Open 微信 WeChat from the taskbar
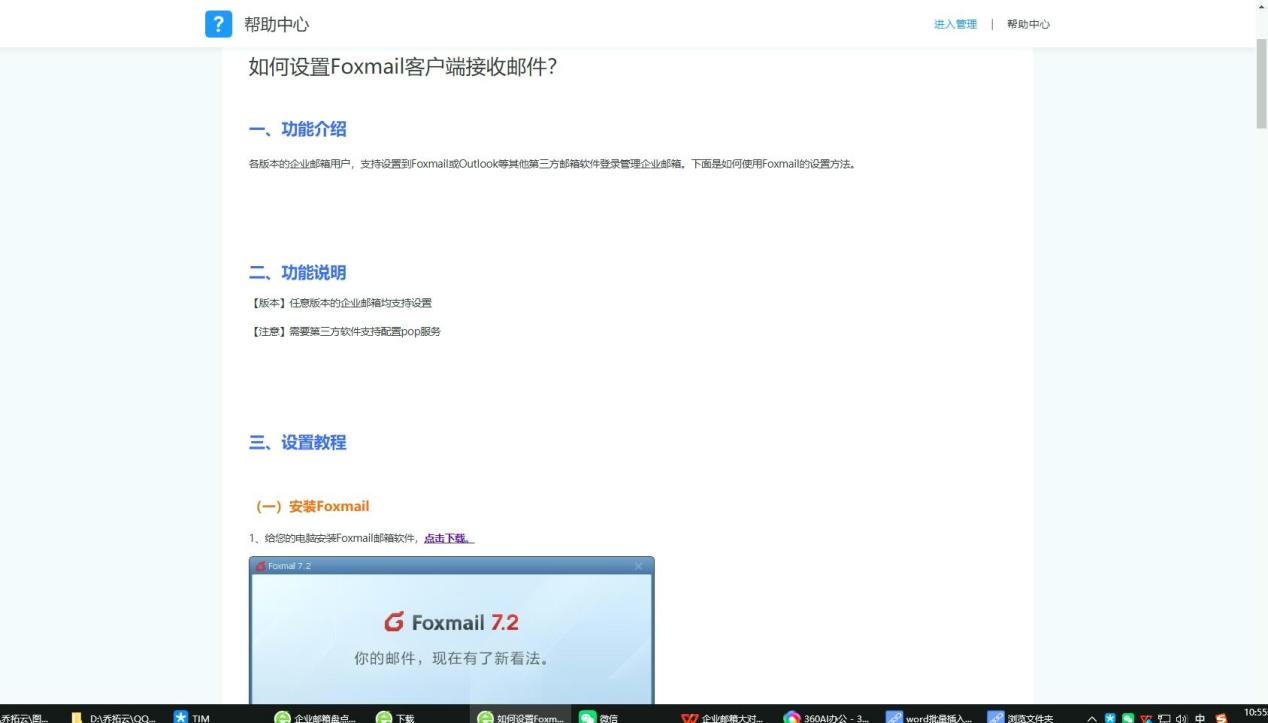 click(599, 717)
